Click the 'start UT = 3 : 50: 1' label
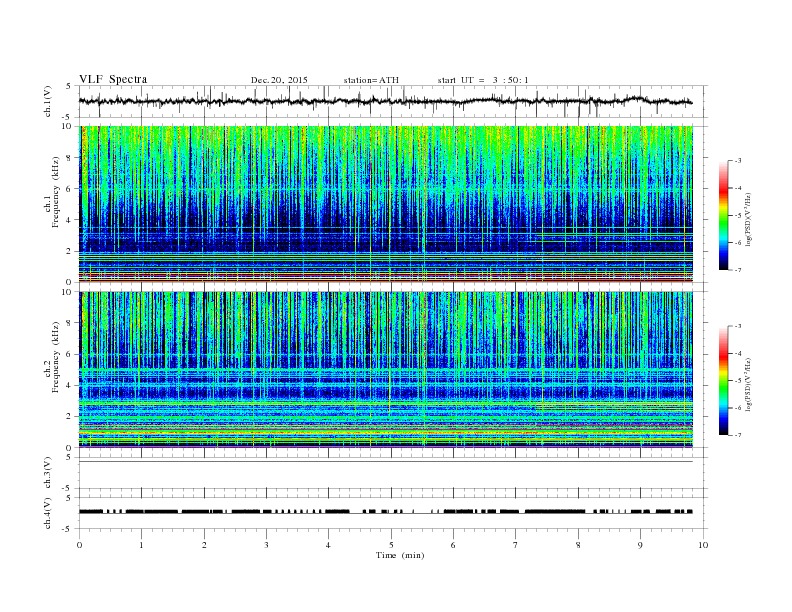The image size is (792, 612). click(x=483, y=80)
